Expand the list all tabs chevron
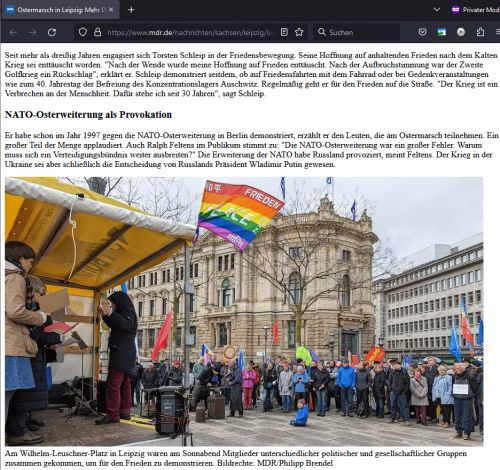The image size is (500, 470). pos(437,10)
